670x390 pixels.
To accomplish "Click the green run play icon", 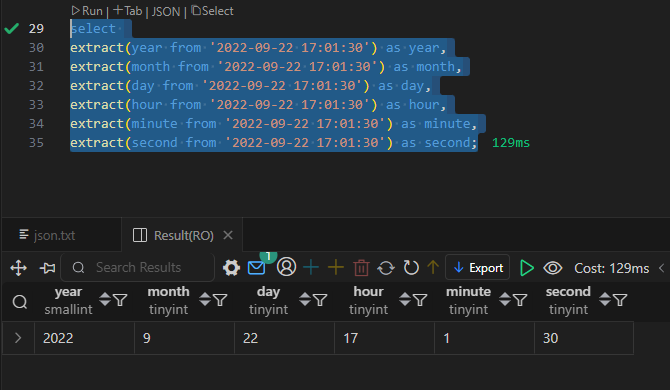I will tap(526, 268).
